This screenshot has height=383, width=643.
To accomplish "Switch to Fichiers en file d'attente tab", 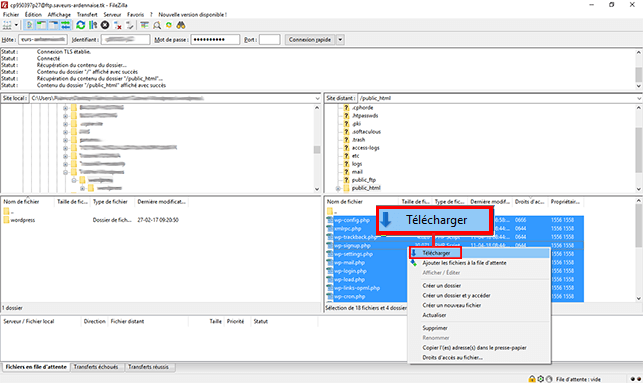I will (36, 367).
